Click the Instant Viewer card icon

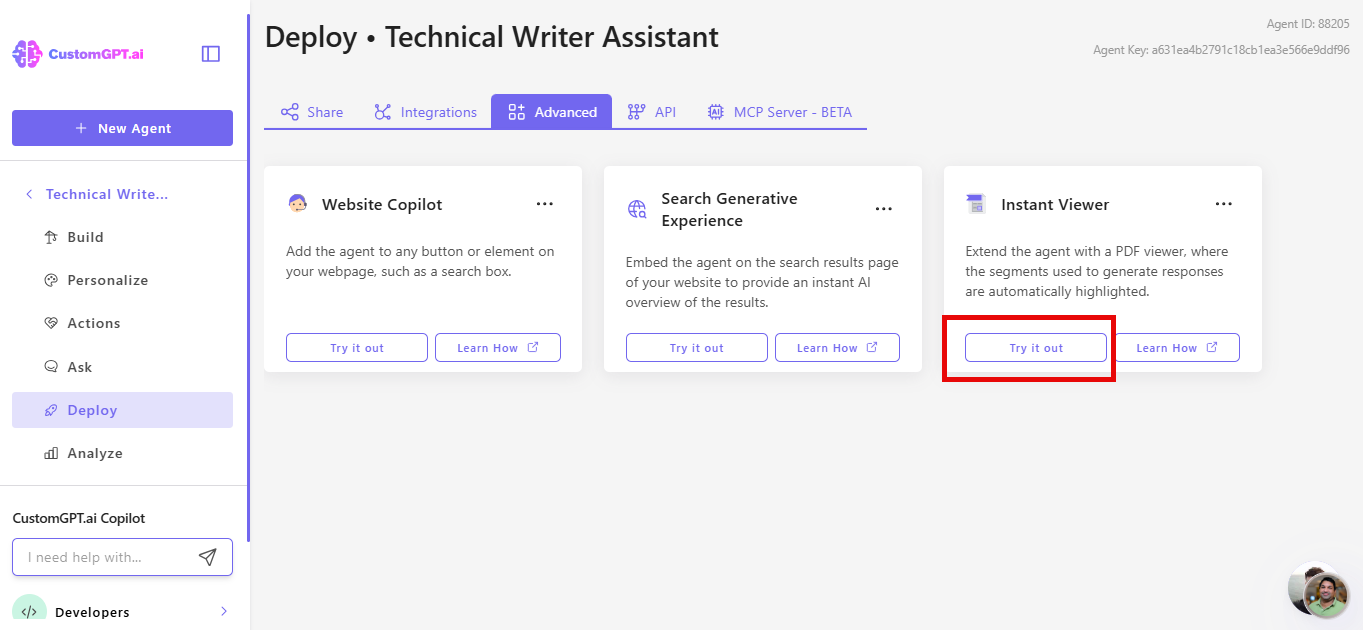976,204
